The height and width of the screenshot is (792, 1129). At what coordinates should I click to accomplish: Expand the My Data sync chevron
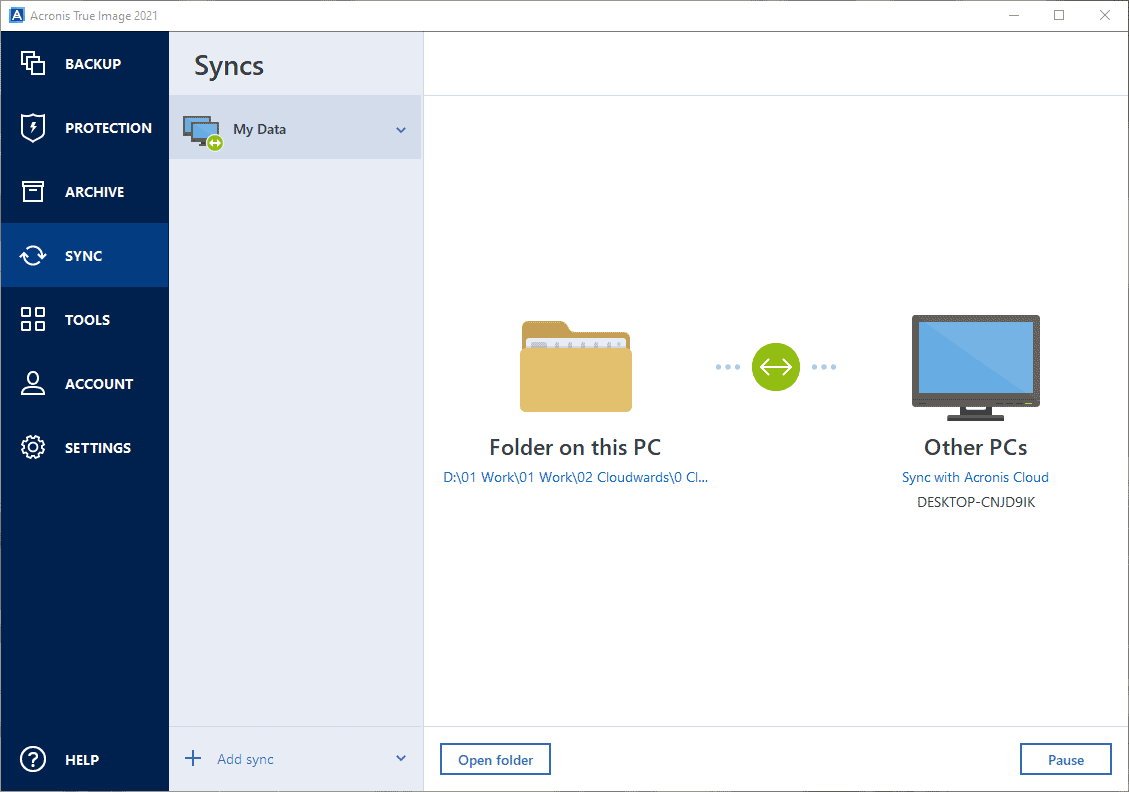pyautogui.click(x=401, y=130)
